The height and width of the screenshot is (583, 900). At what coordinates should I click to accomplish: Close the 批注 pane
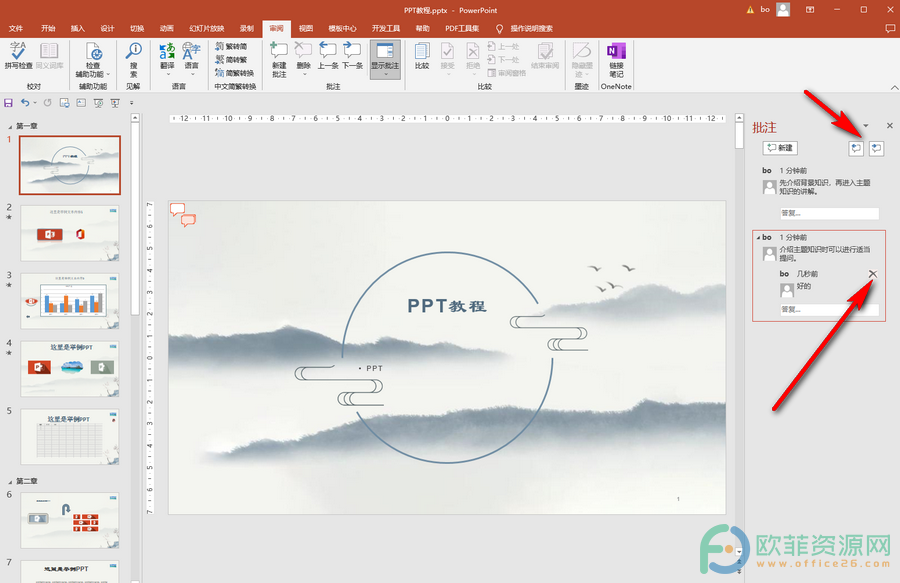pyautogui.click(x=890, y=126)
